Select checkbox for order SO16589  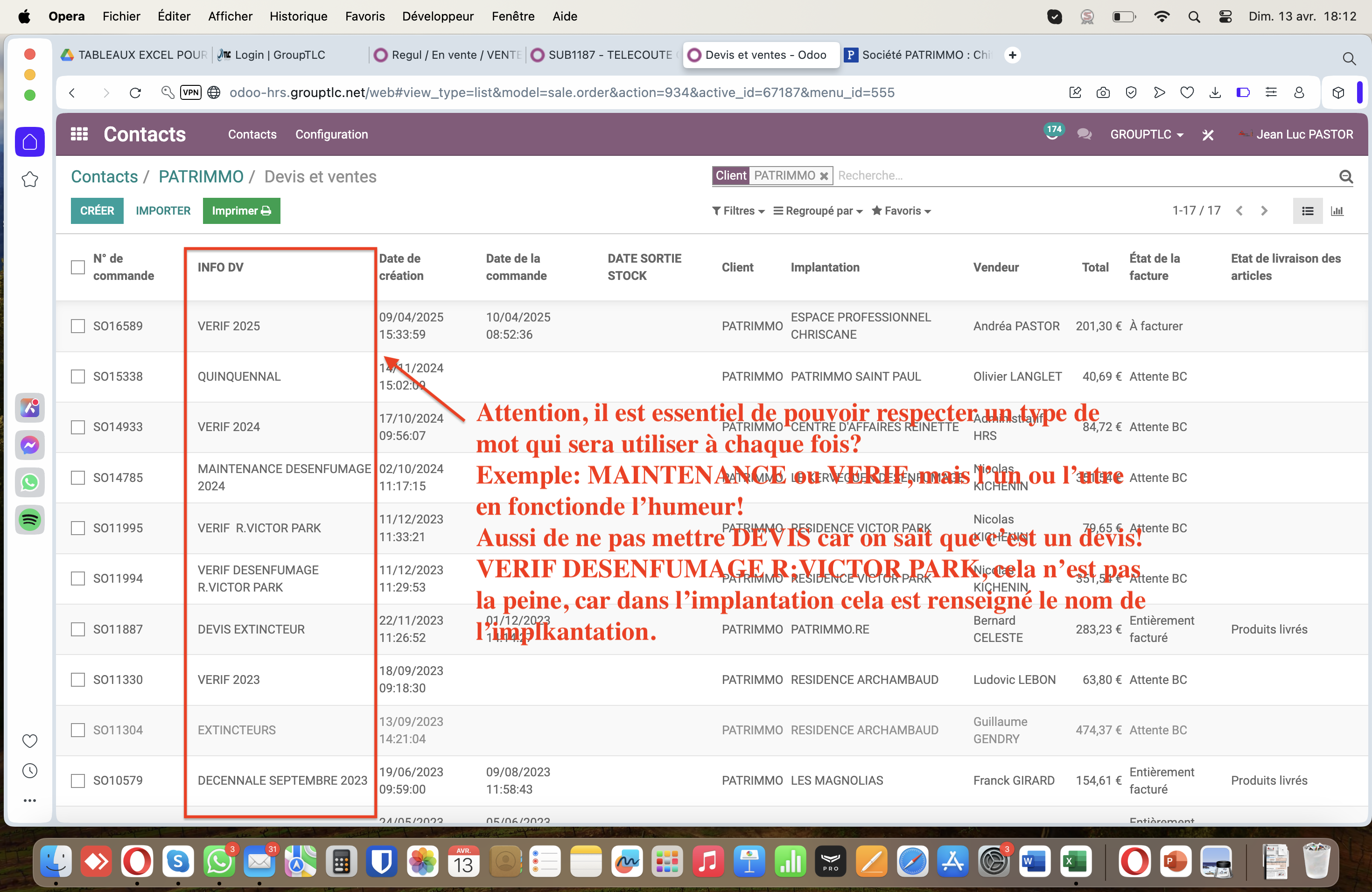pyautogui.click(x=78, y=326)
